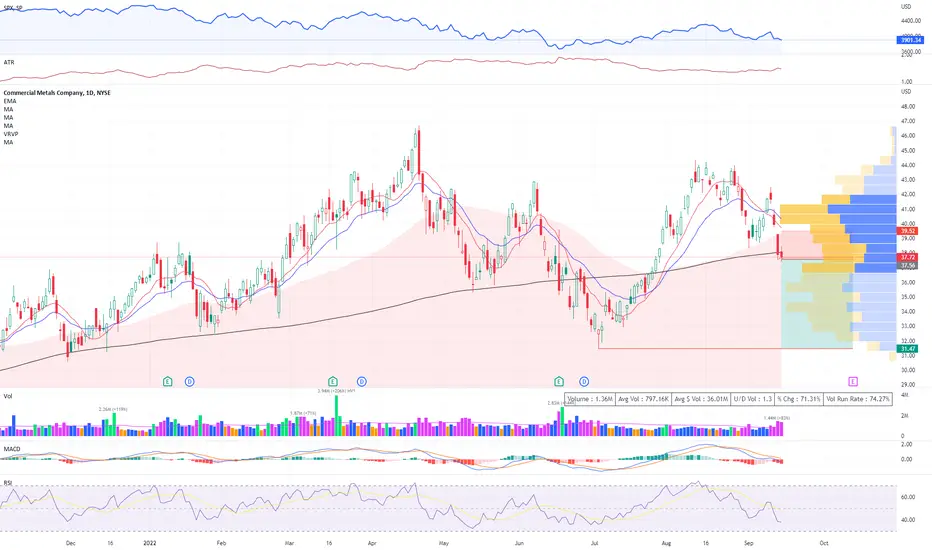Screen dimensions: 932x550
Task: Click the U/D Vol : 1.3 cell
Action: 752,399
